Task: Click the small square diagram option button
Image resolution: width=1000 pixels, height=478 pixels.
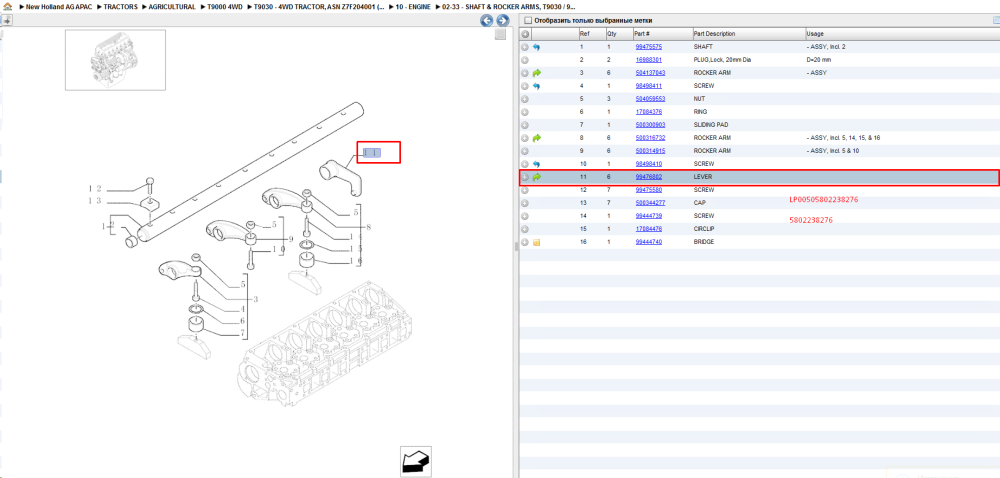Action: [x=501, y=34]
